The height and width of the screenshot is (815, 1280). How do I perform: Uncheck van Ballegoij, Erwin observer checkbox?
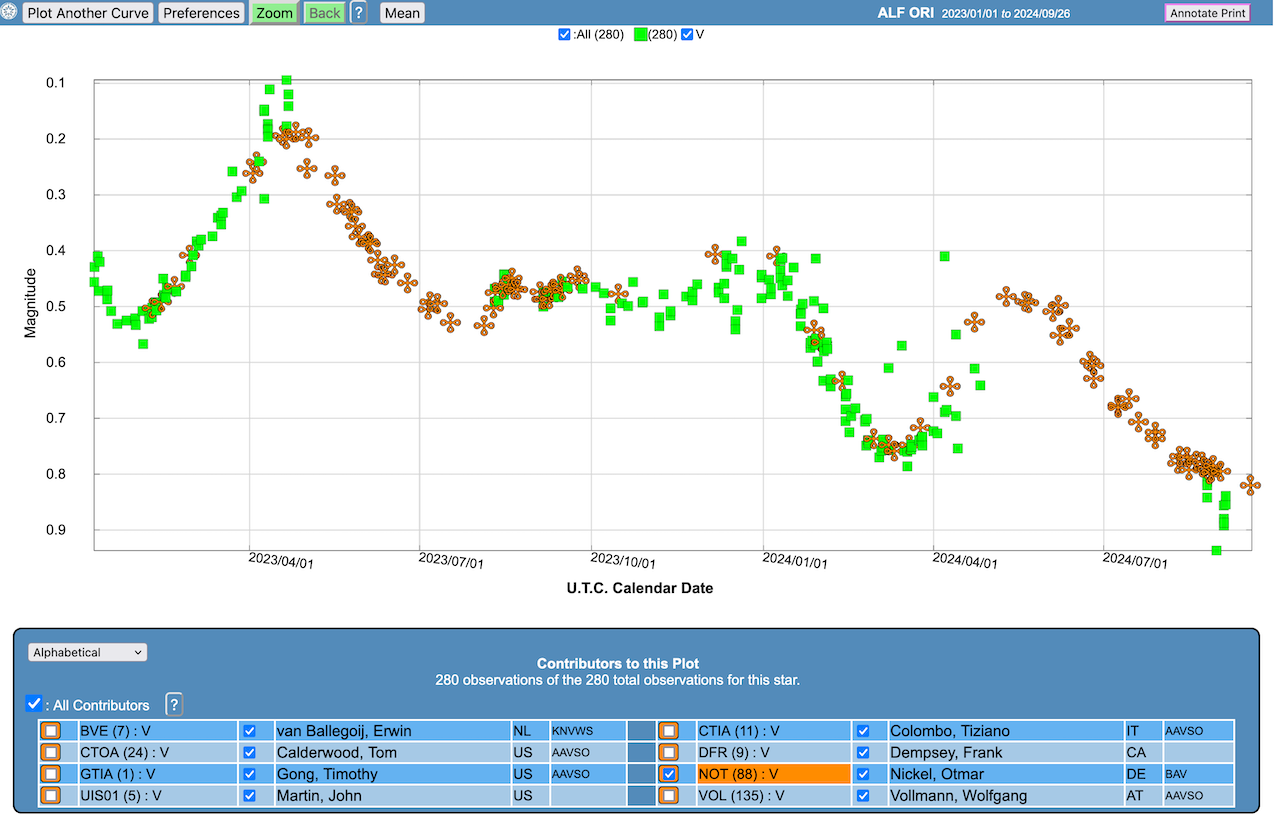pos(249,731)
